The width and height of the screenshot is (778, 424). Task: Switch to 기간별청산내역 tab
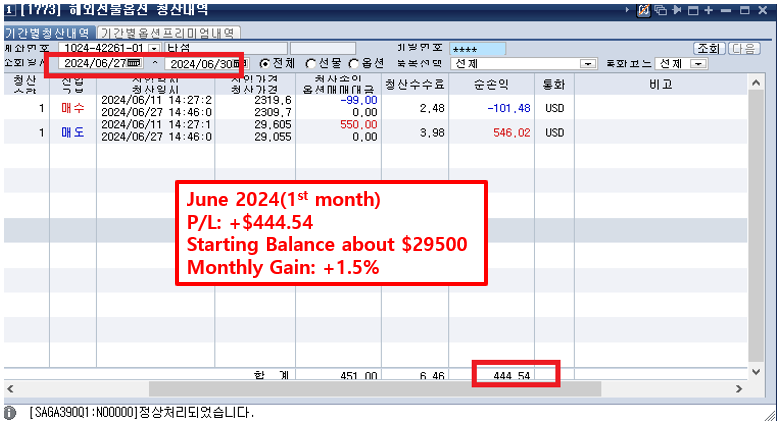46,33
